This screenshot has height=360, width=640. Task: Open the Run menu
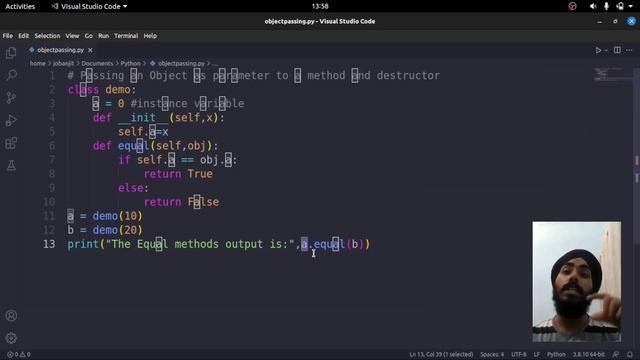tap(104, 36)
